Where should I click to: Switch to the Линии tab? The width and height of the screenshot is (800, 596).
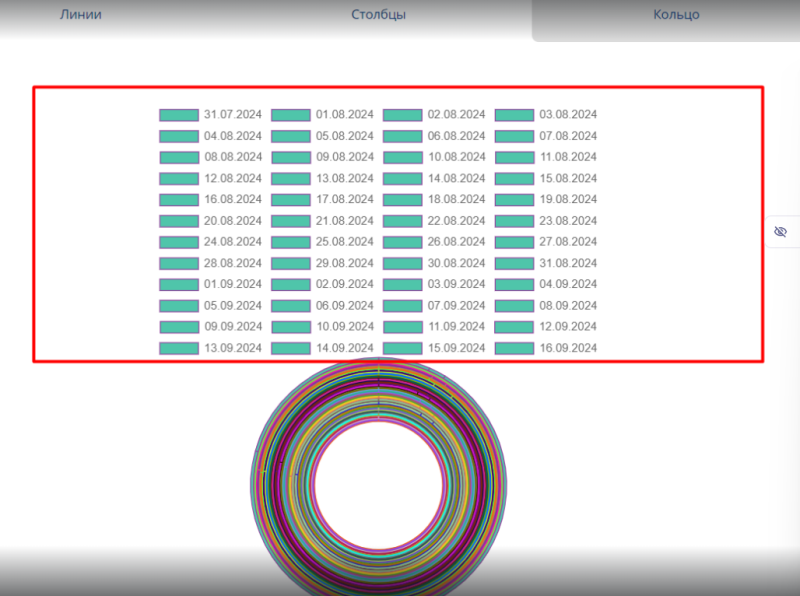pos(81,15)
